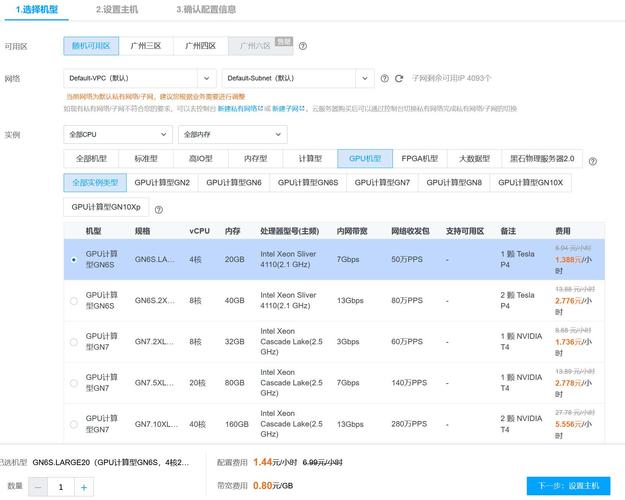Filter by GPU计算型GN6S
Viewport: 625px width, 500px height.
(308, 183)
